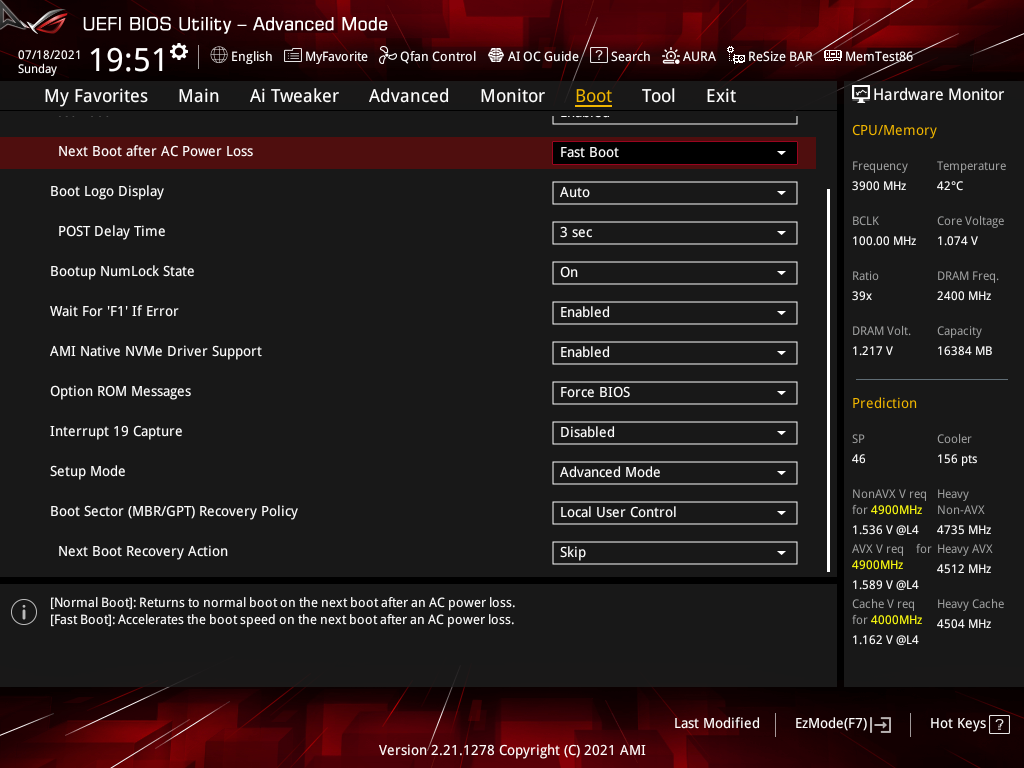Change Next Boot after AC Power Loss setting
The height and width of the screenshot is (768, 1024).
(674, 152)
